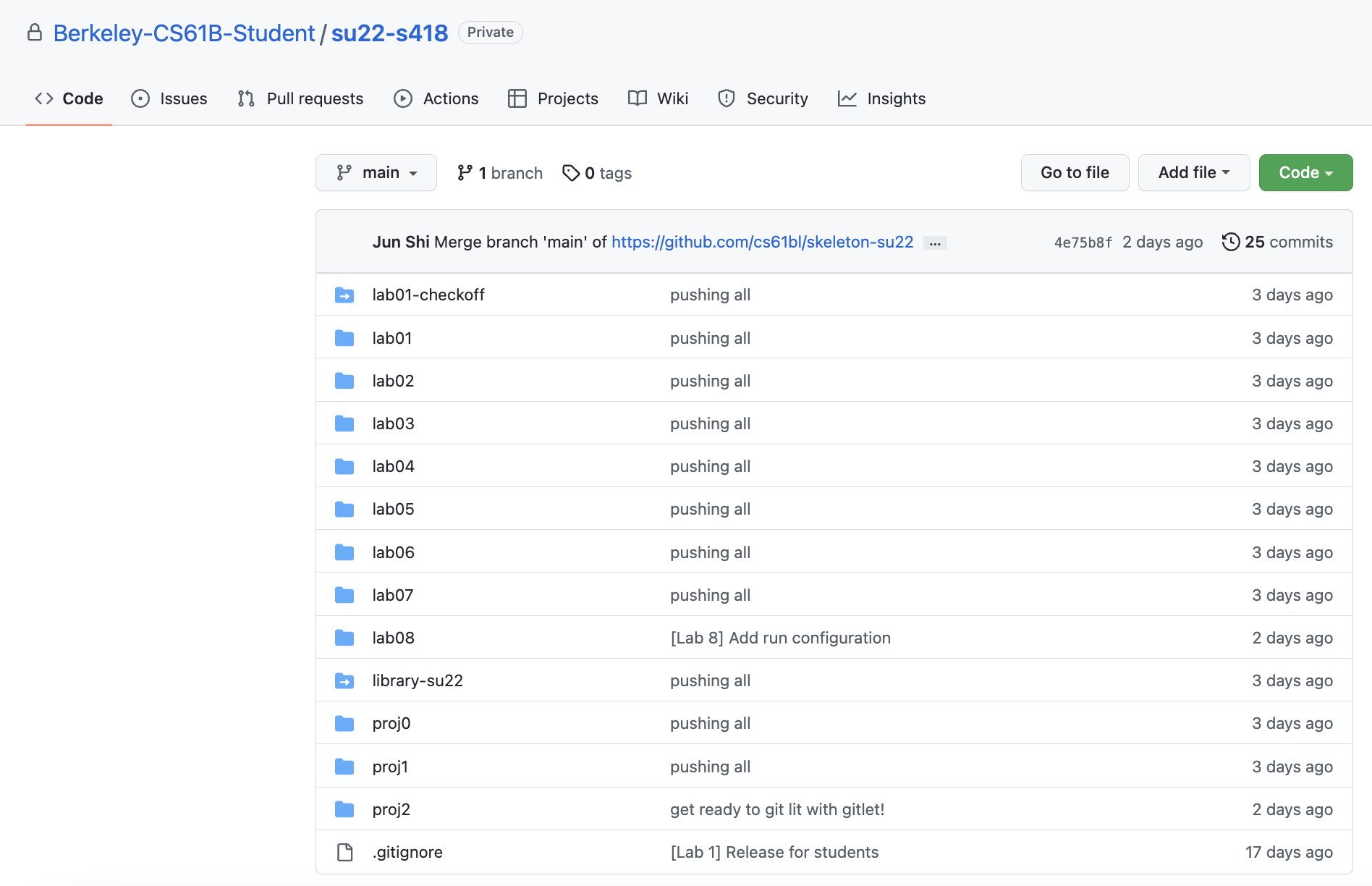1372x886 pixels.
Task: Expand commit message ellipsis button
Action: tap(935, 243)
